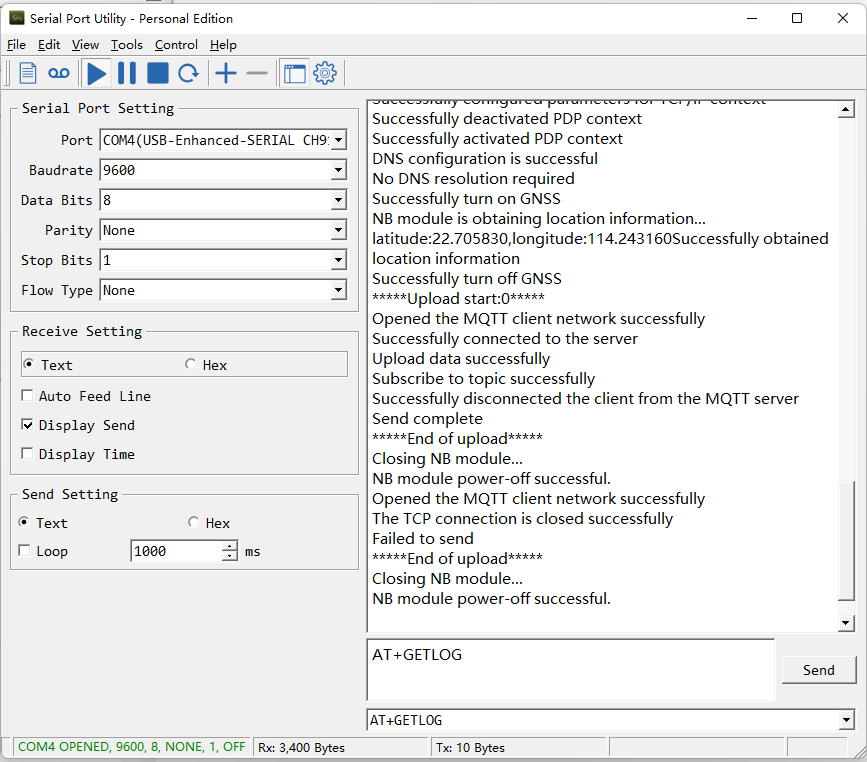Click the plus icon in toolbar
The image size is (867, 762).
point(226,73)
